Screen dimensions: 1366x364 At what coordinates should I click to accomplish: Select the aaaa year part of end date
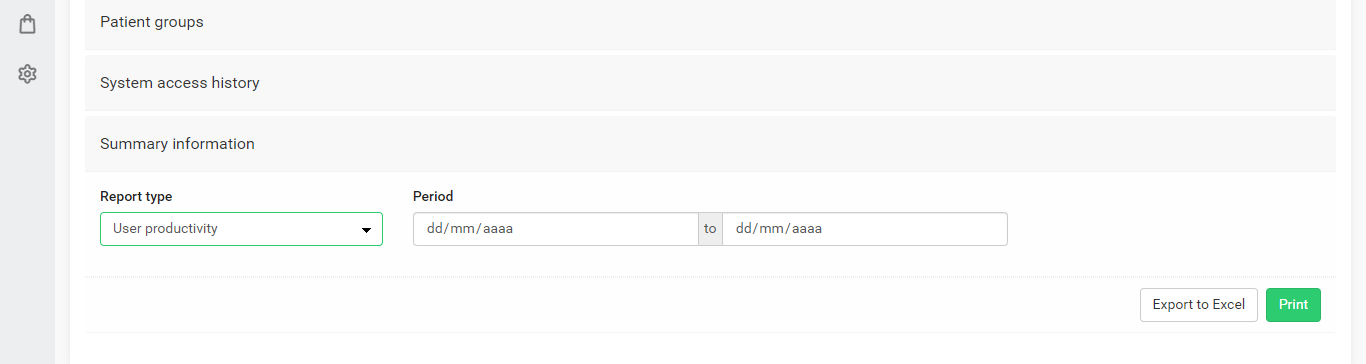[x=807, y=229]
